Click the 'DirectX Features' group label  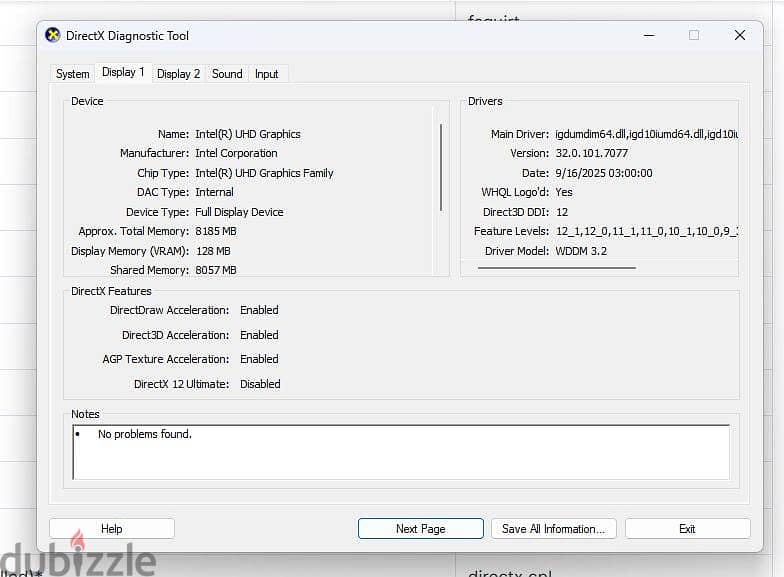click(111, 291)
